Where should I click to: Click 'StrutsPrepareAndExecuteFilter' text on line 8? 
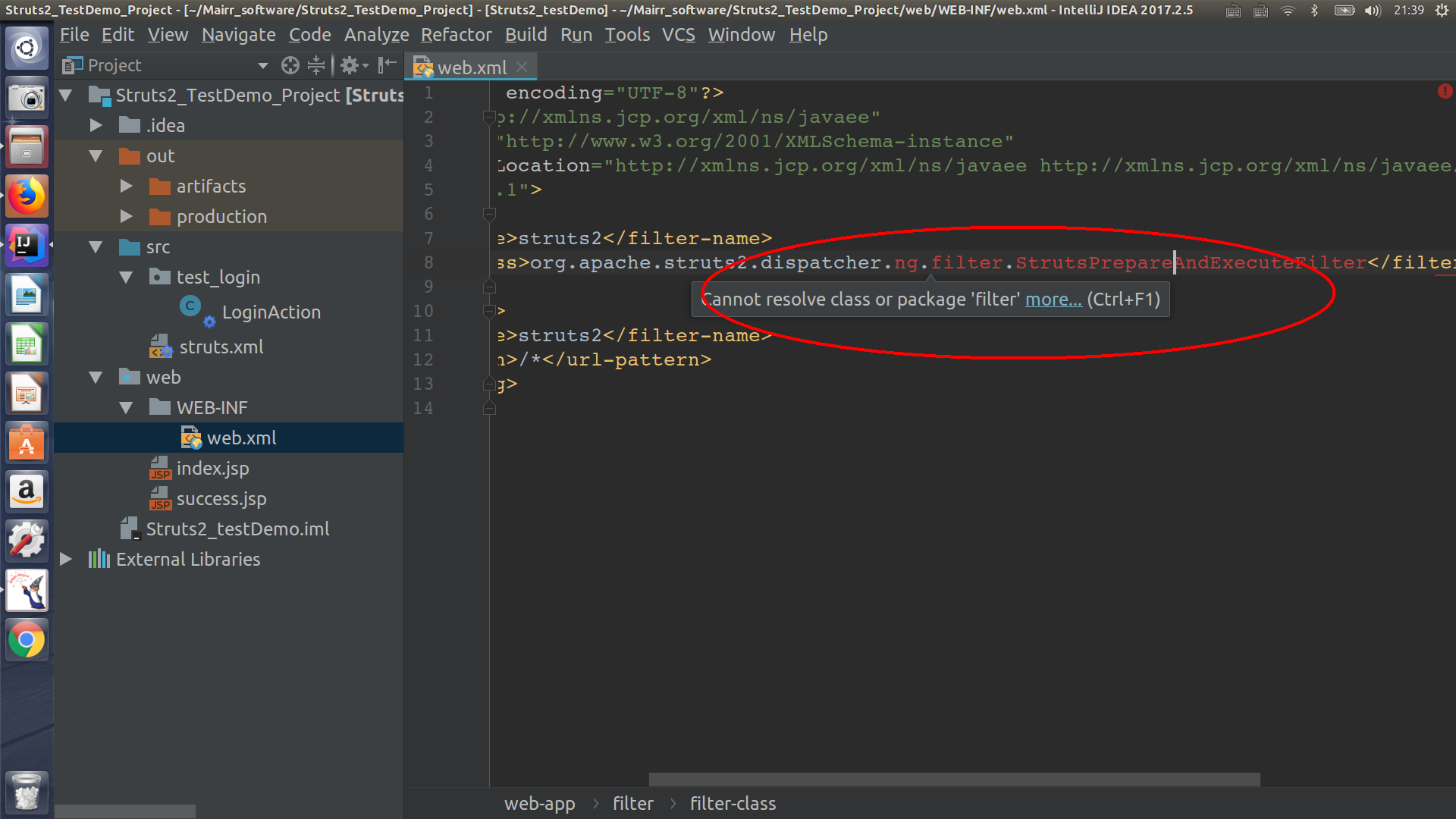click(x=1191, y=262)
